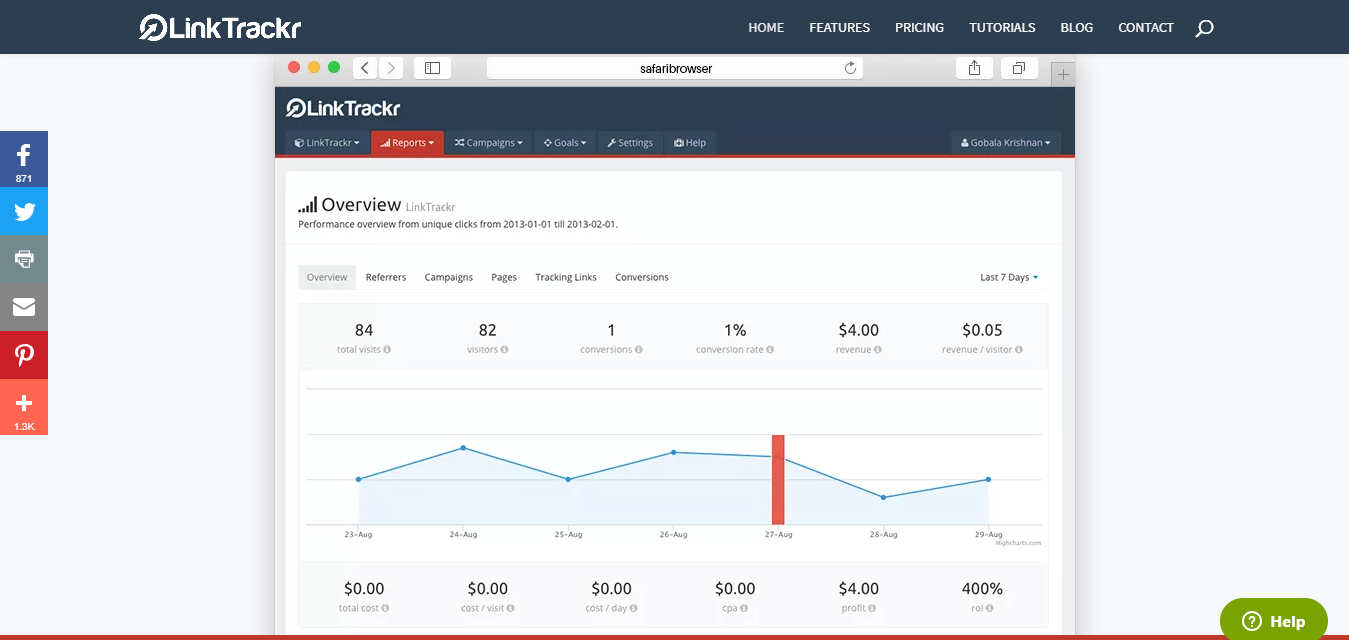Open the LinkTrackr dropdown menu
This screenshot has width=1349, height=640.
(x=327, y=143)
